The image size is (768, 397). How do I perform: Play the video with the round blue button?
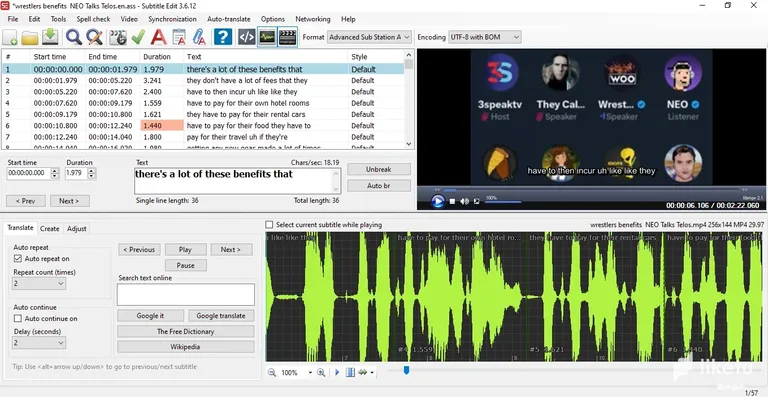click(437, 201)
